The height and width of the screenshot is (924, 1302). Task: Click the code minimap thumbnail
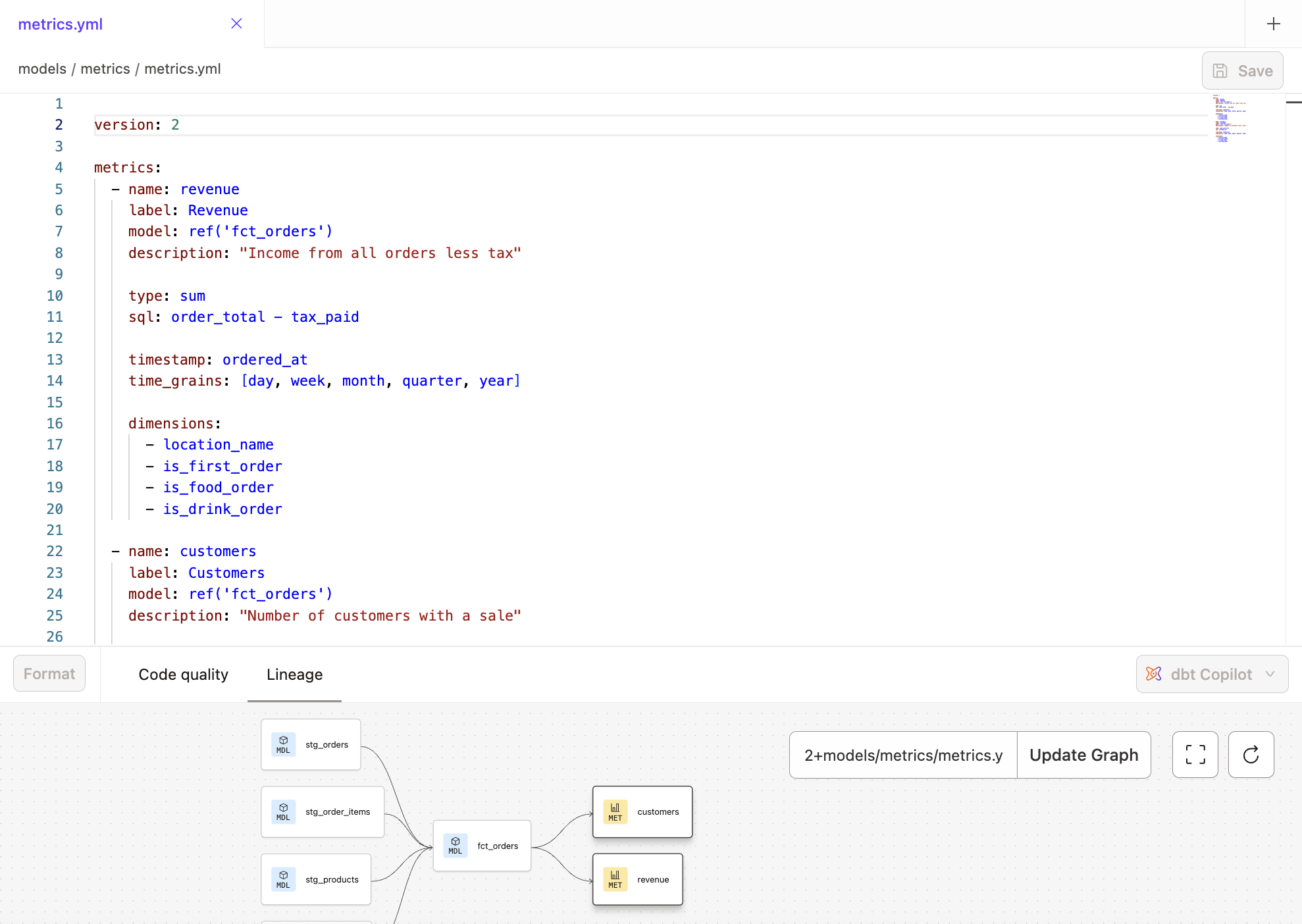point(1229,118)
